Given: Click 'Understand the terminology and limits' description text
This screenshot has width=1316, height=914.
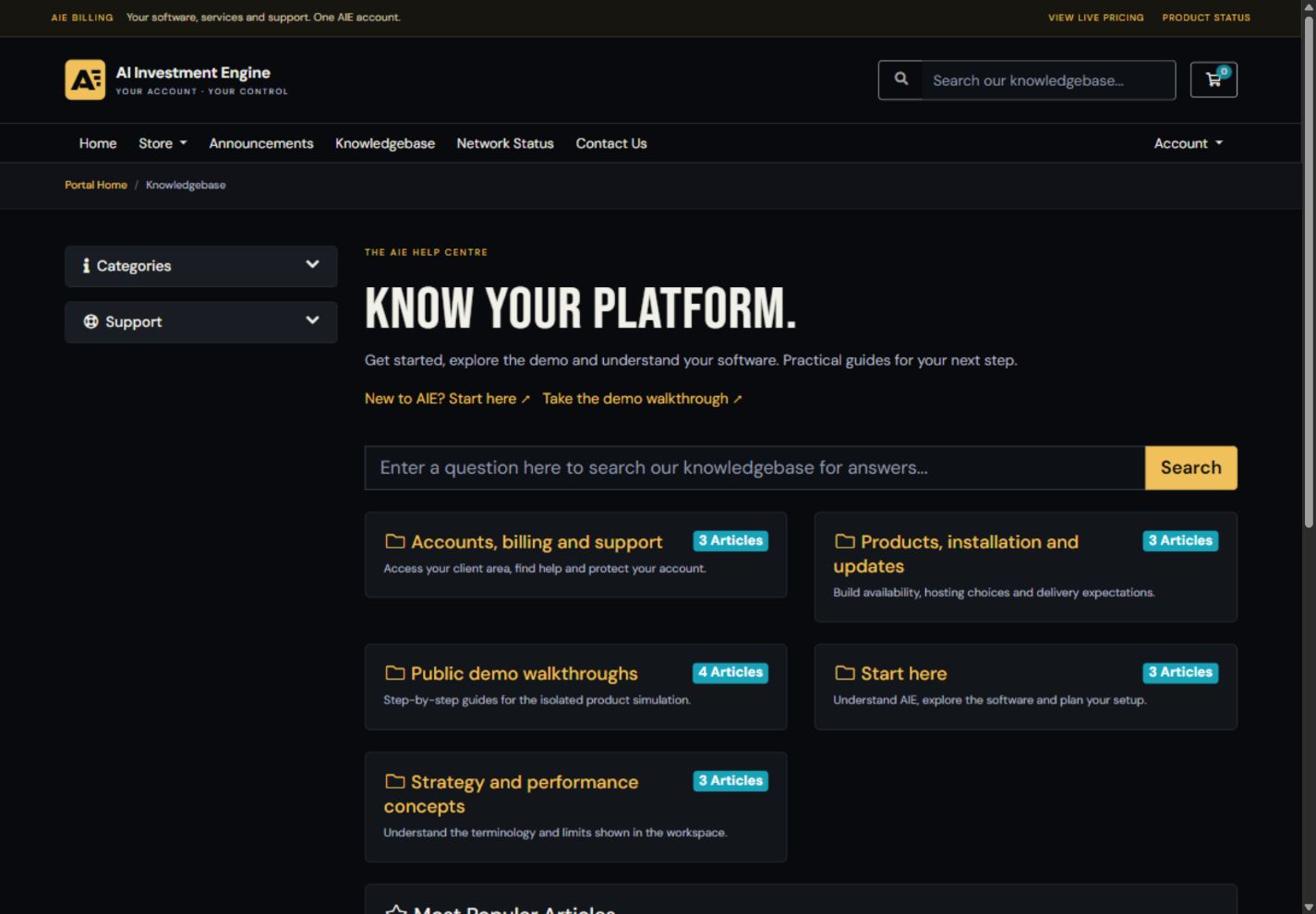Looking at the screenshot, I should coord(555,833).
